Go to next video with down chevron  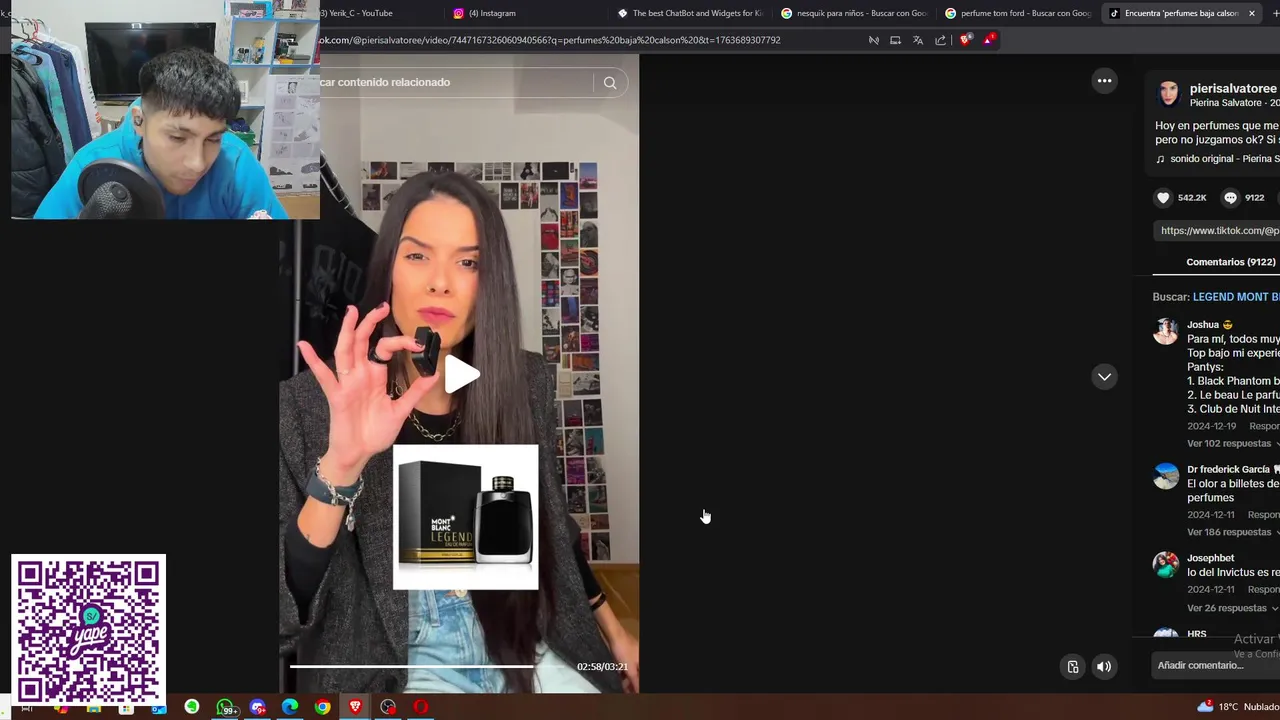click(x=1104, y=377)
